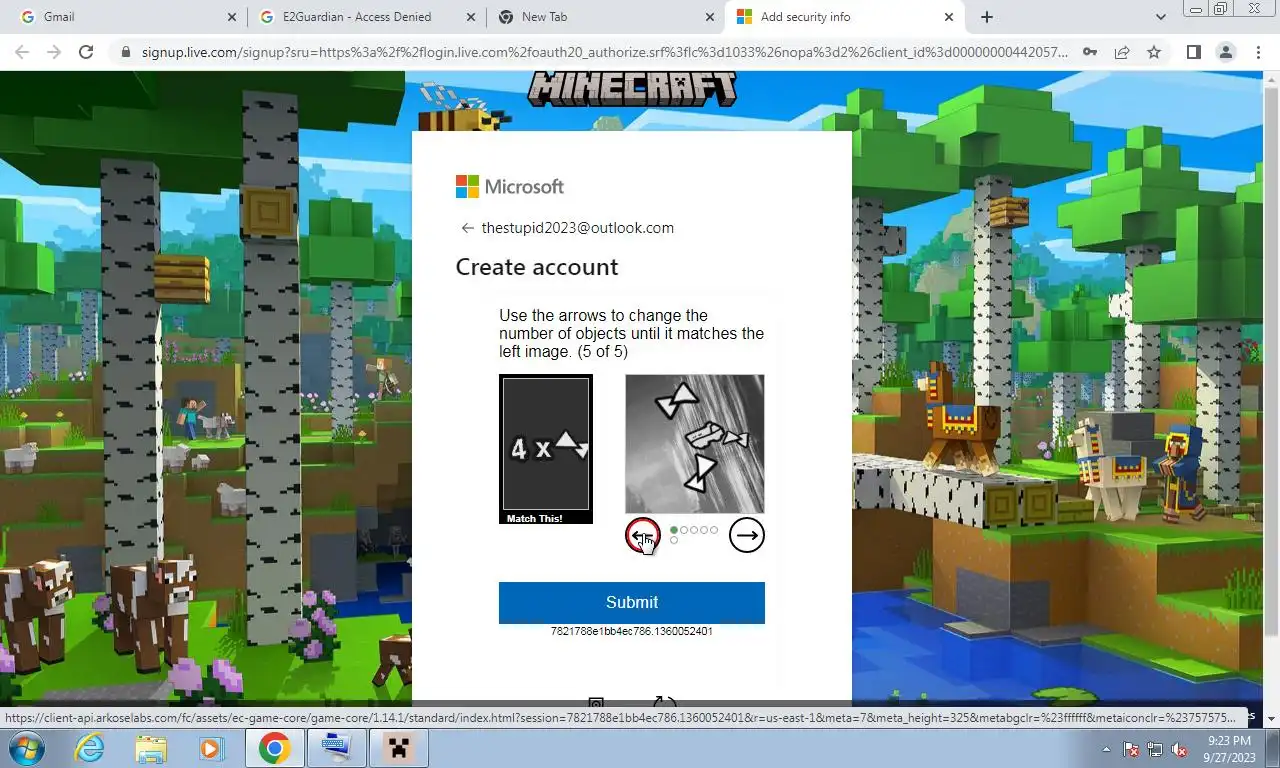The width and height of the screenshot is (1280, 768).
Task: Open the Minecraft creeper taskbar icon
Action: click(x=399, y=748)
